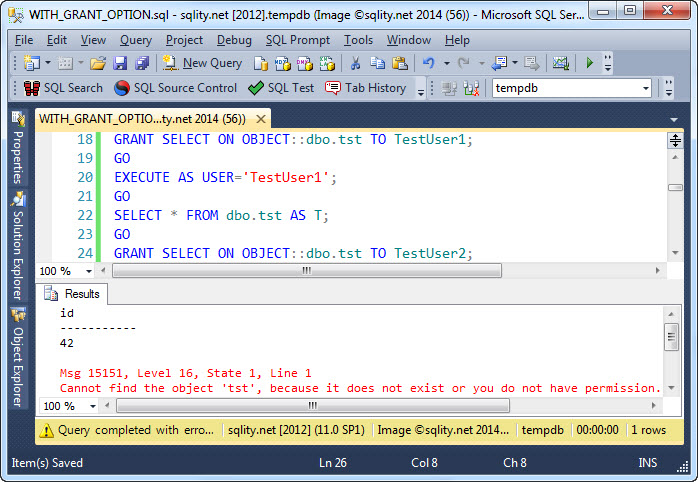
Task: Click the green Start debugging arrow
Action: tap(590, 63)
